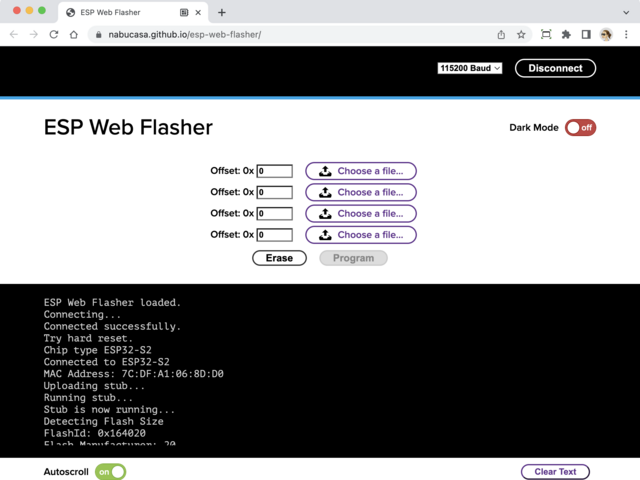Click the Program button
Screen dimensions: 640x480
(353, 258)
